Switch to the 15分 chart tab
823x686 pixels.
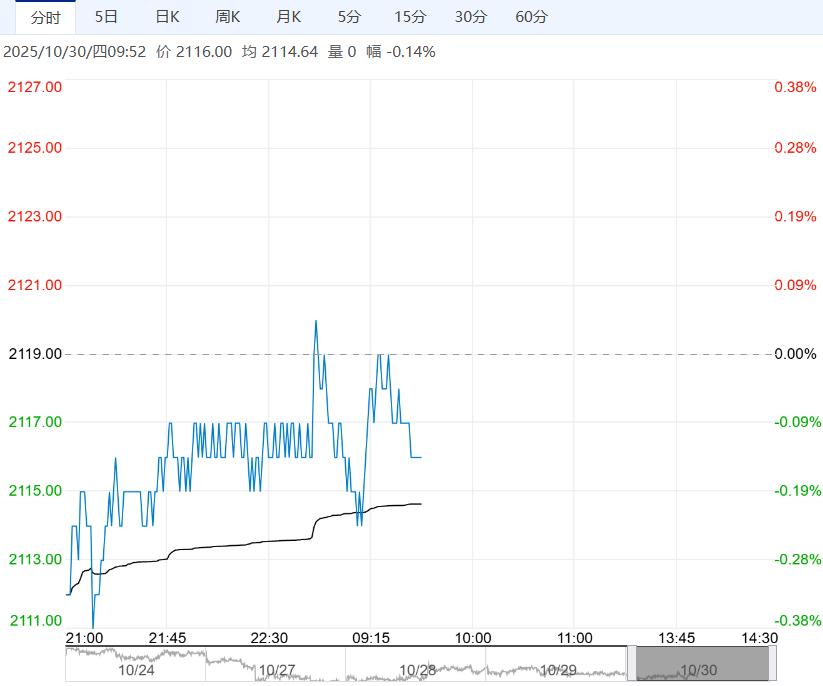(410, 17)
